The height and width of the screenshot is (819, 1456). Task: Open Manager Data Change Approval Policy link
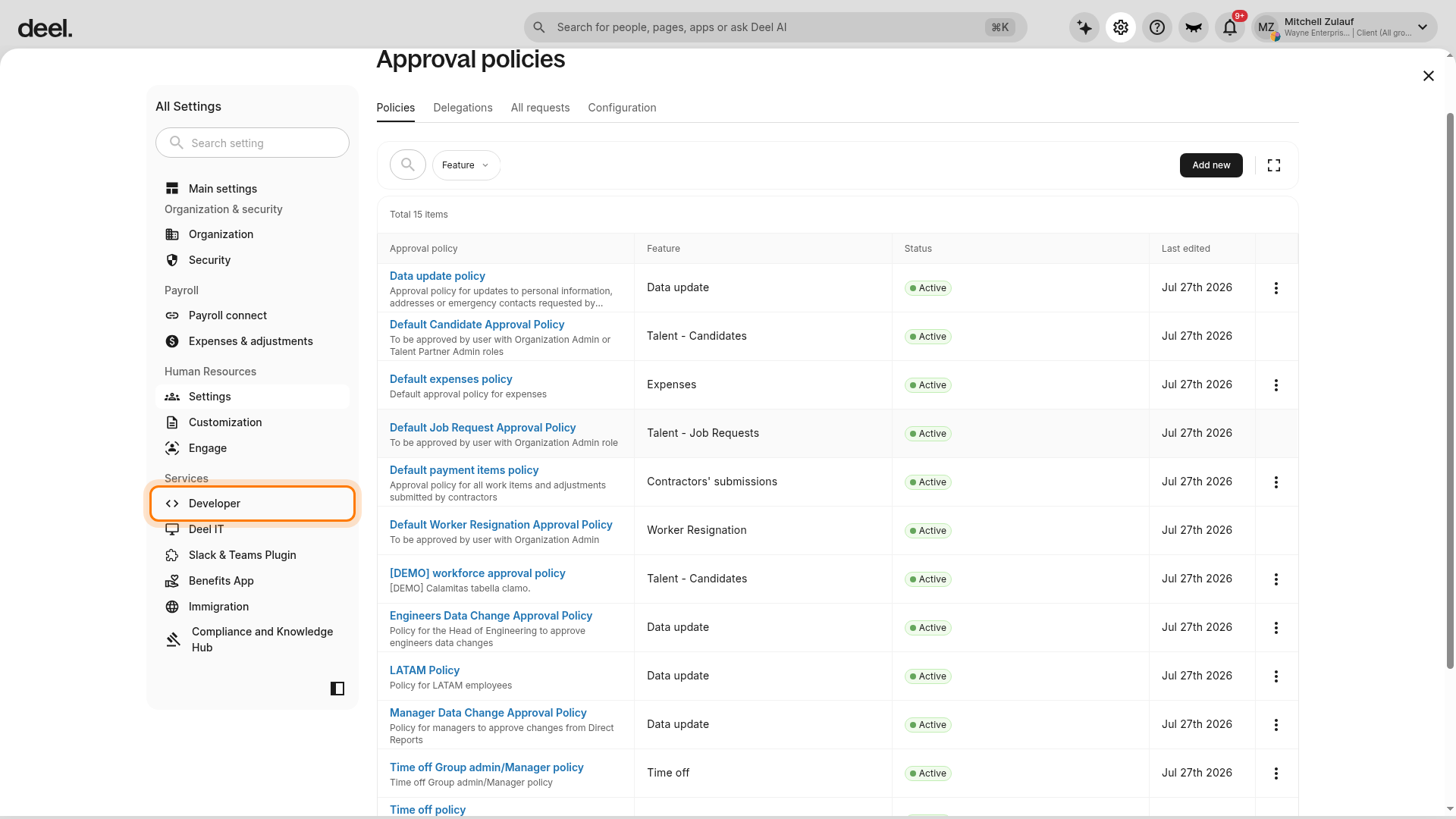[x=488, y=713]
